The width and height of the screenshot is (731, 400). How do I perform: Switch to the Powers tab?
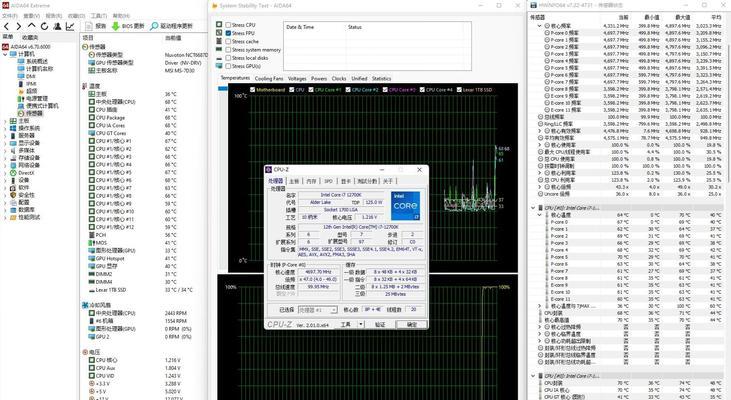(319, 79)
